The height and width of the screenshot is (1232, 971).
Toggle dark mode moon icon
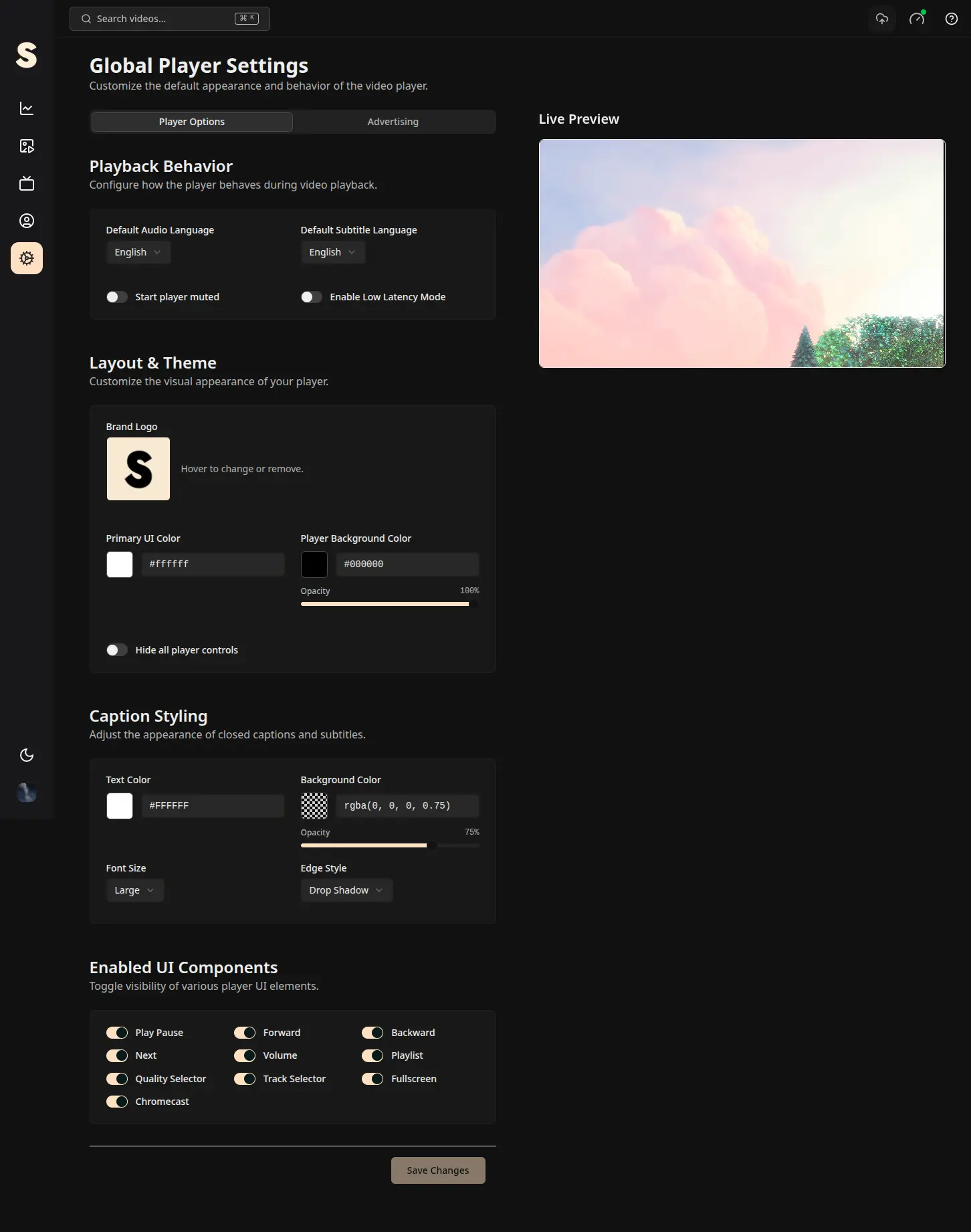click(27, 755)
